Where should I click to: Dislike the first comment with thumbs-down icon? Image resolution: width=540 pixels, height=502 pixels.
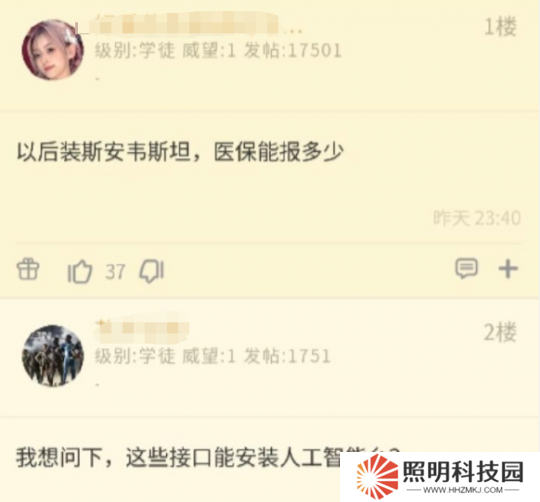pos(152,271)
